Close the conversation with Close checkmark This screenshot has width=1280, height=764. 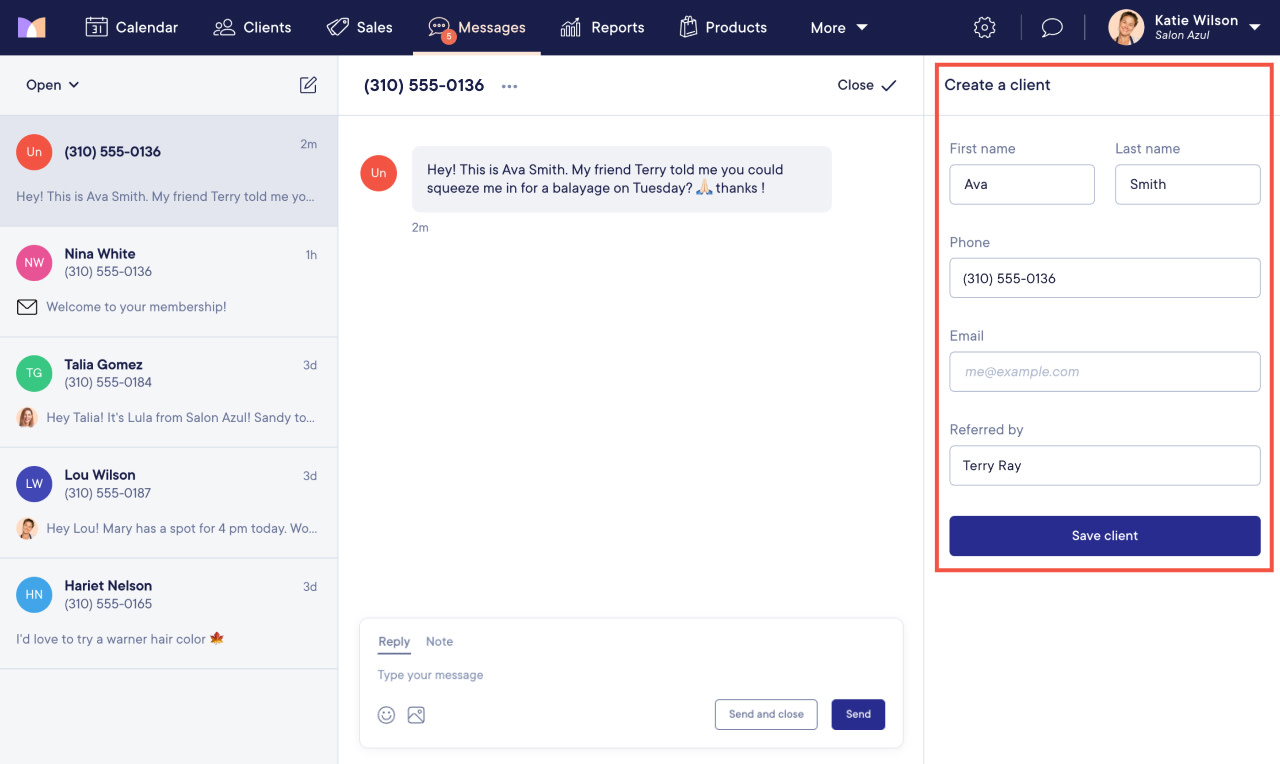[x=867, y=85]
